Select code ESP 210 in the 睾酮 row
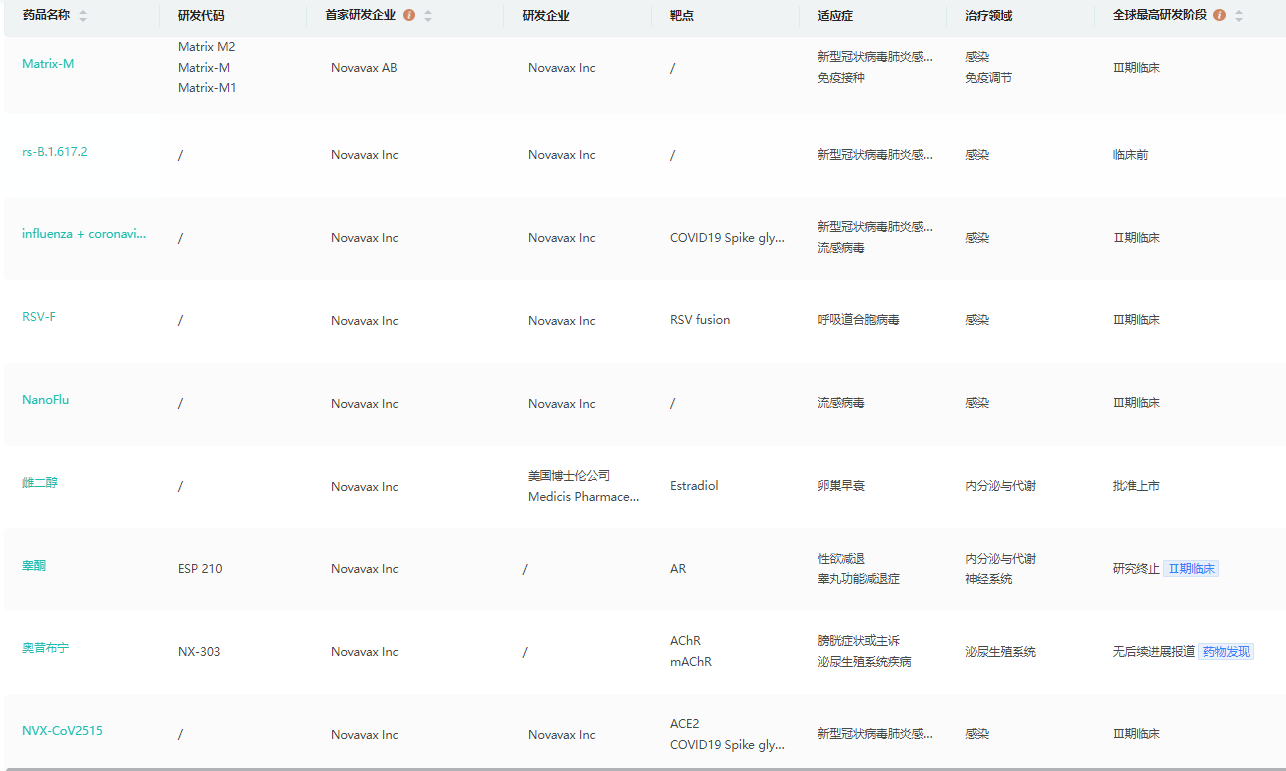Image resolution: width=1286 pixels, height=771 pixels. click(200, 569)
